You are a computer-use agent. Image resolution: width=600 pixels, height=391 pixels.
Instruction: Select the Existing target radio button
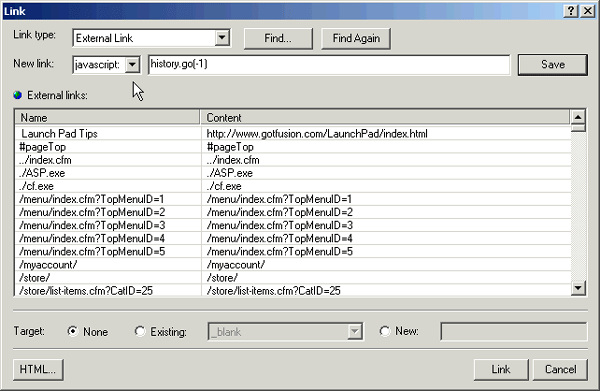pos(140,331)
